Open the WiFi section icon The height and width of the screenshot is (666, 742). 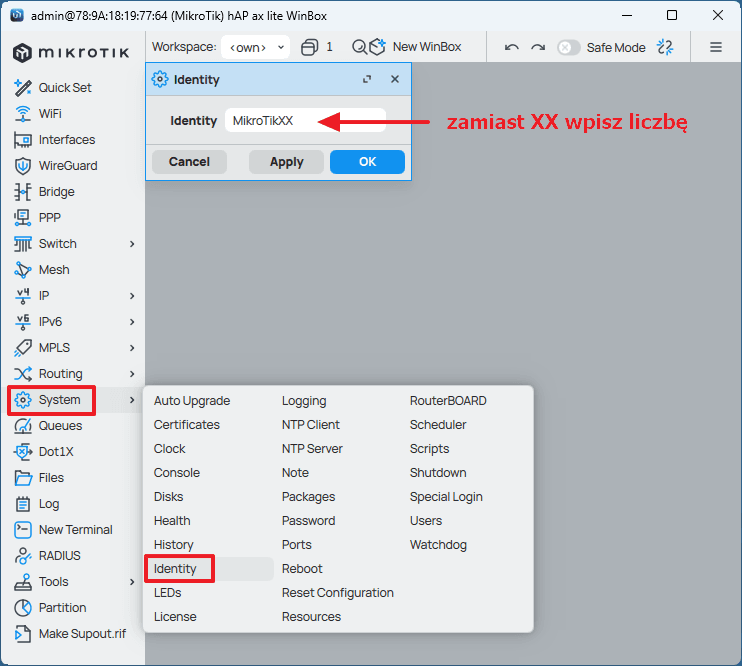(23, 114)
